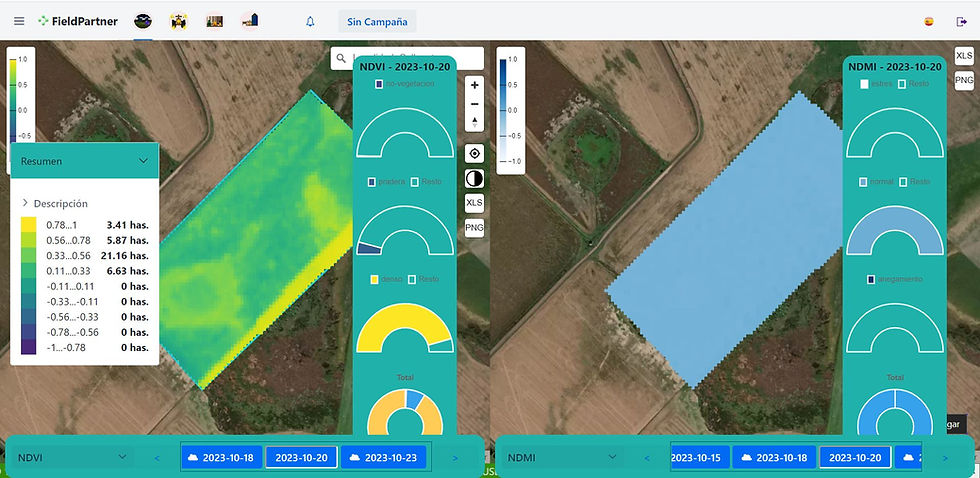The image size is (980, 478).
Task: Click the "21.16 has." area value
Action: [x=124, y=256]
